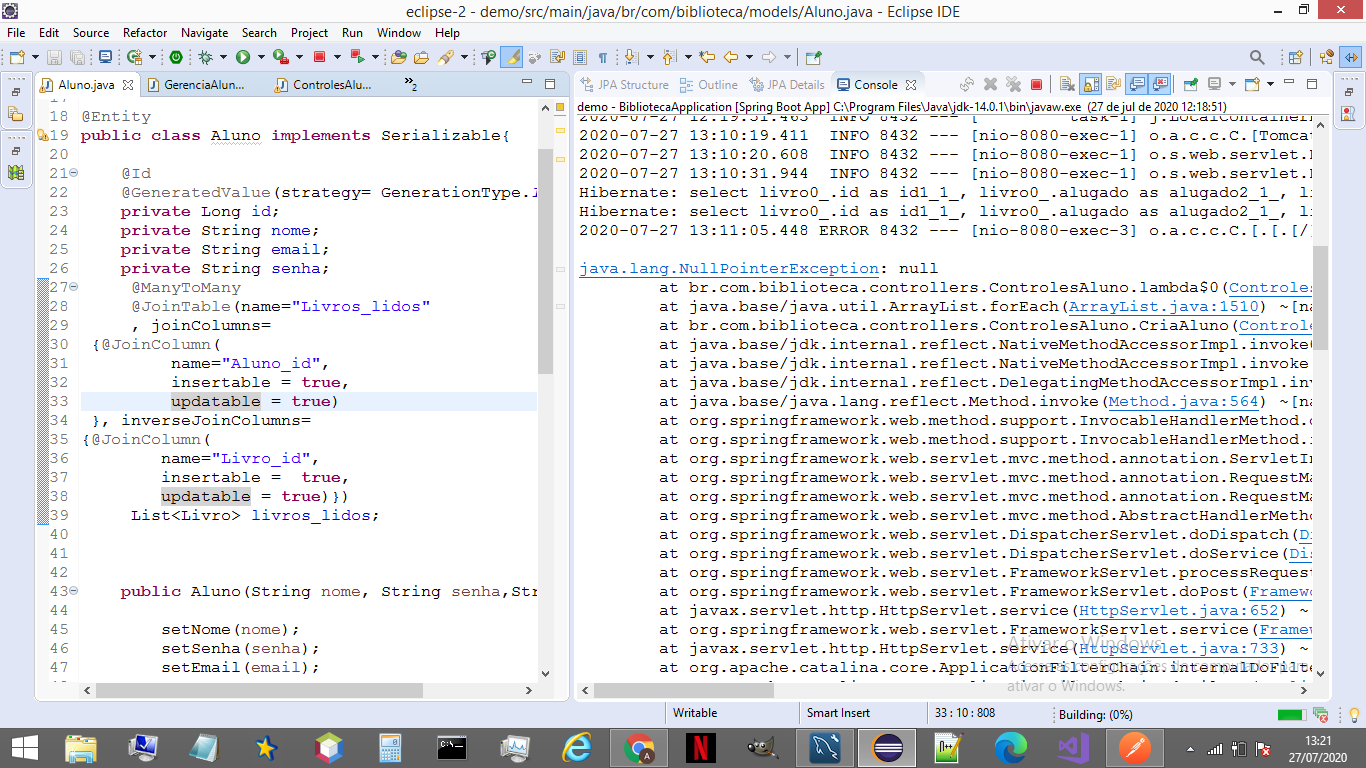Launch Netflix from the Windows taskbar

pyautogui.click(x=701, y=747)
